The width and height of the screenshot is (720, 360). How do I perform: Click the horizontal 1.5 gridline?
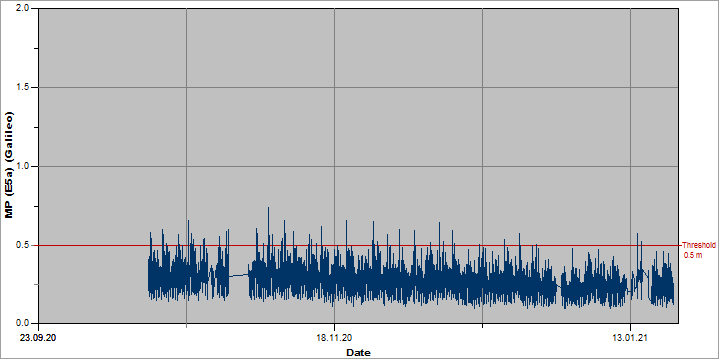[x=358, y=87]
